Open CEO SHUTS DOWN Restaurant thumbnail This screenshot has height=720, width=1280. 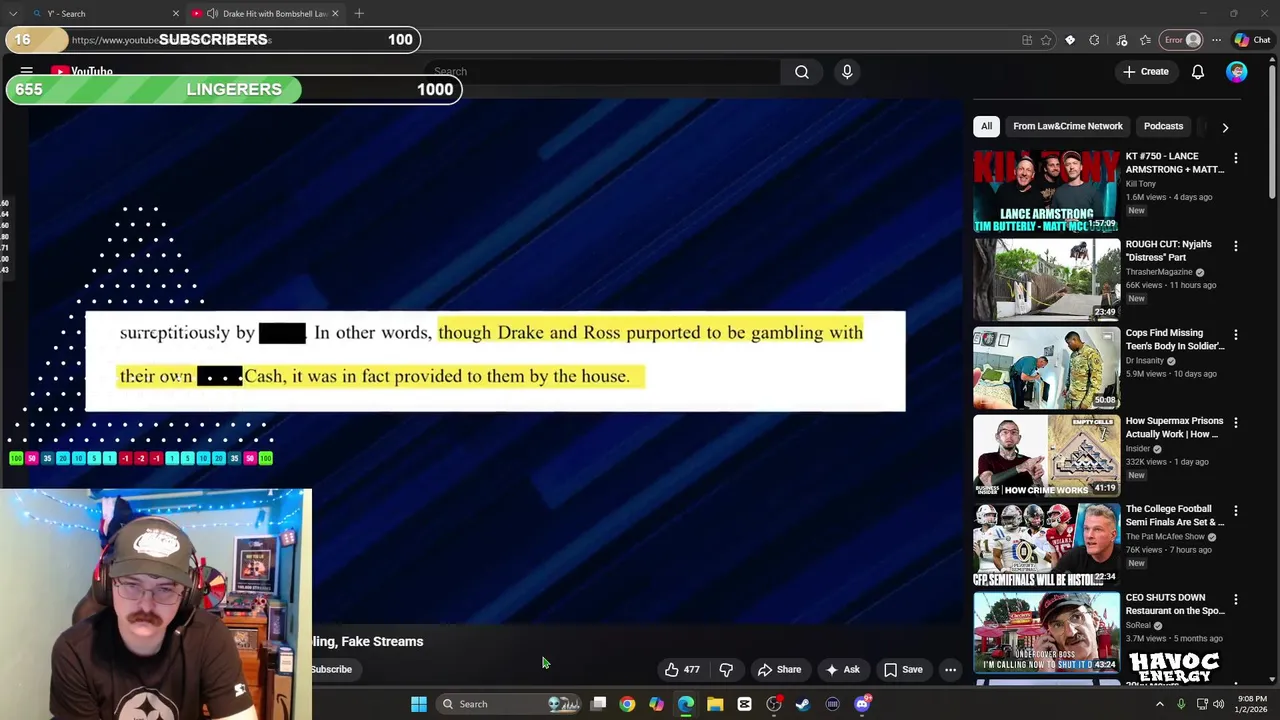click(1046, 632)
